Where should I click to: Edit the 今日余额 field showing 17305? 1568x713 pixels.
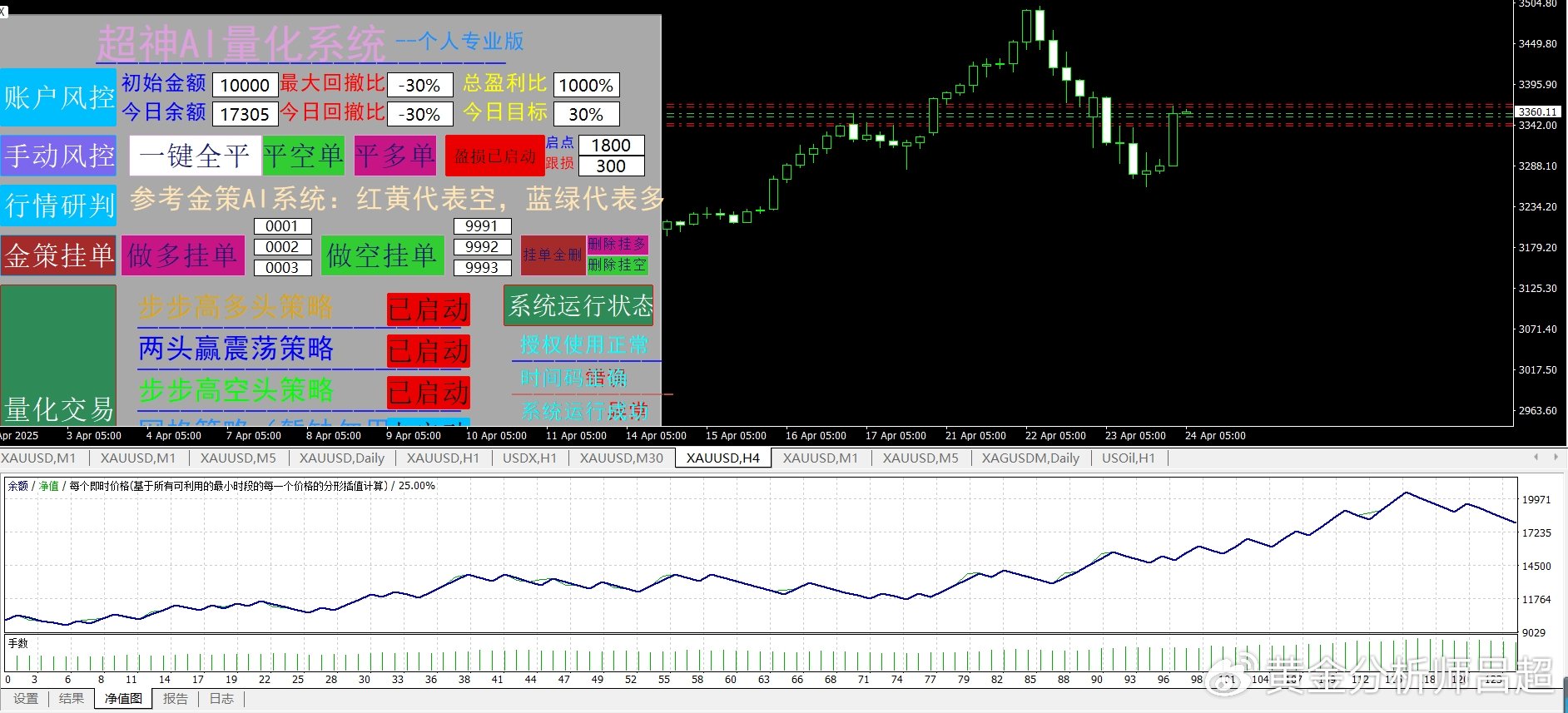pos(245,114)
